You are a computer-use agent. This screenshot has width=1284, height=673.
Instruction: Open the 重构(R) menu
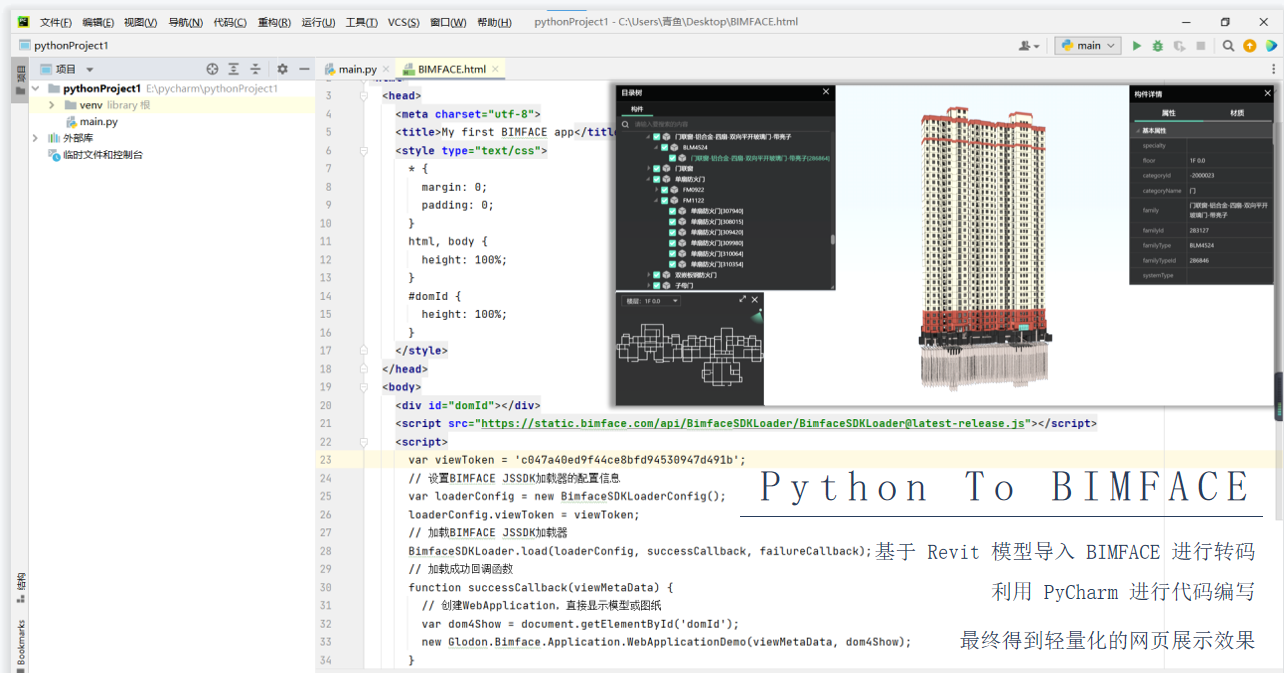pos(274,22)
